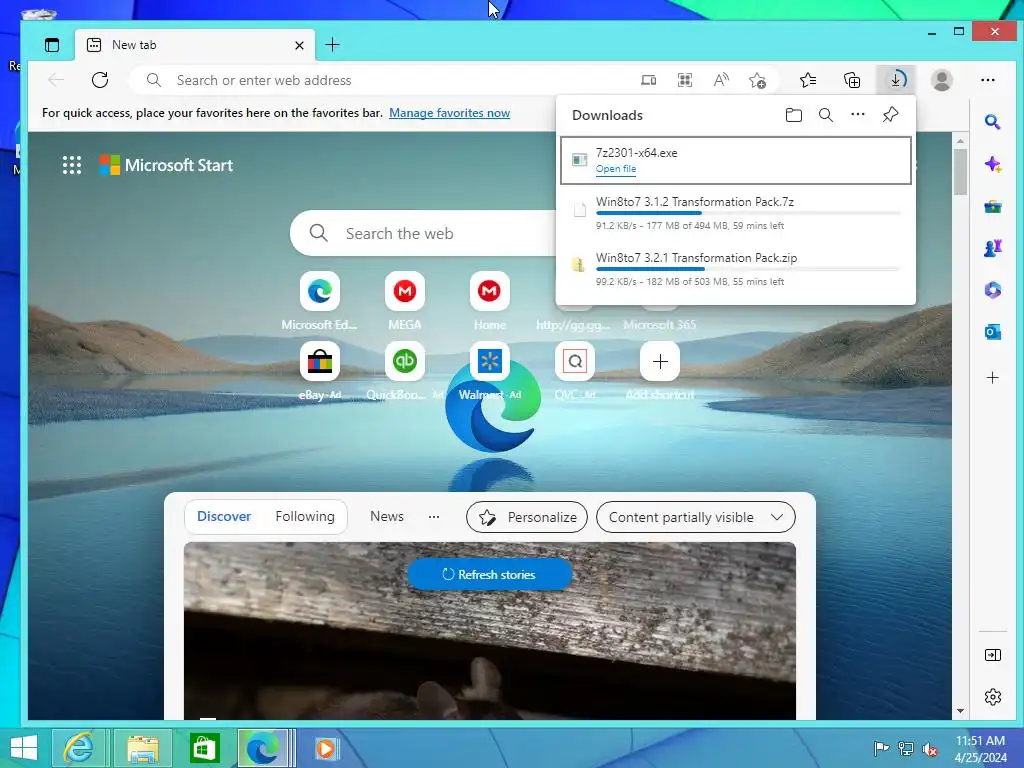
Task: Open a new tab with plus button
Action: (x=332, y=44)
